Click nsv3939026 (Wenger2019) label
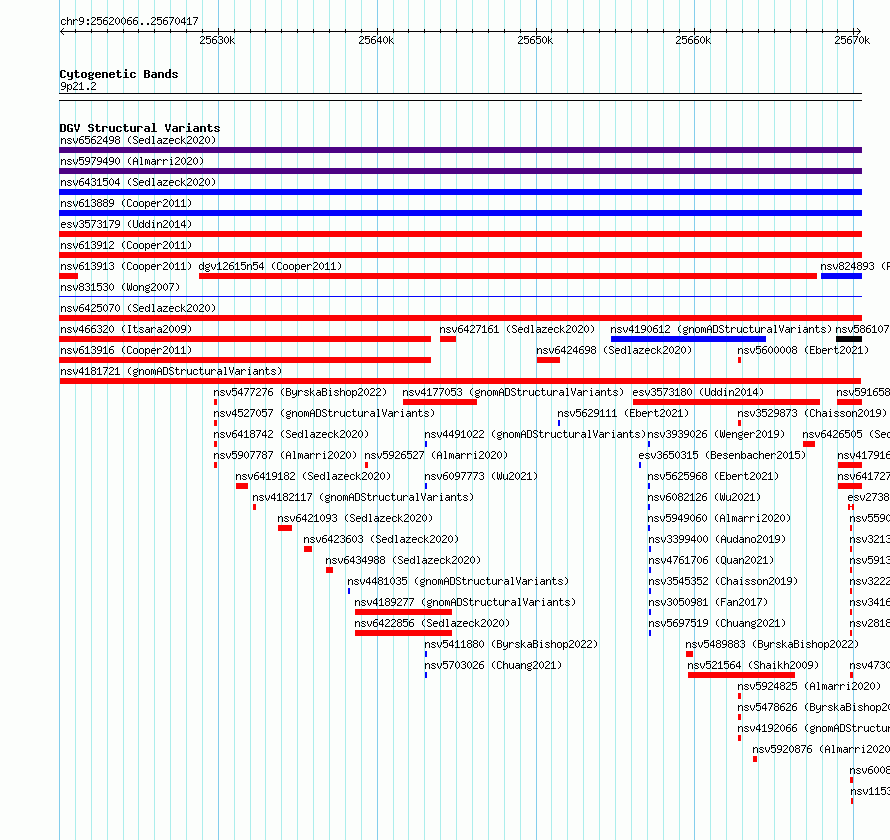This screenshot has width=890, height=840. (x=716, y=434)
